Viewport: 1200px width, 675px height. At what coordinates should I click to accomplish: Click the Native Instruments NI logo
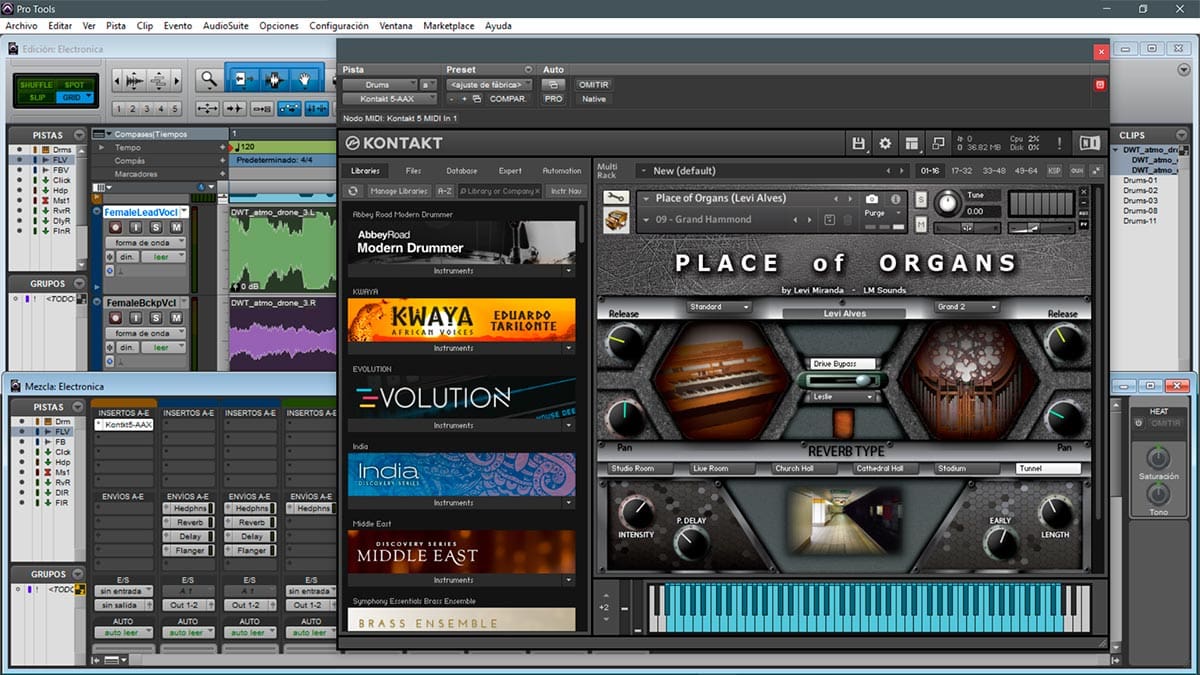[1090, 143]
